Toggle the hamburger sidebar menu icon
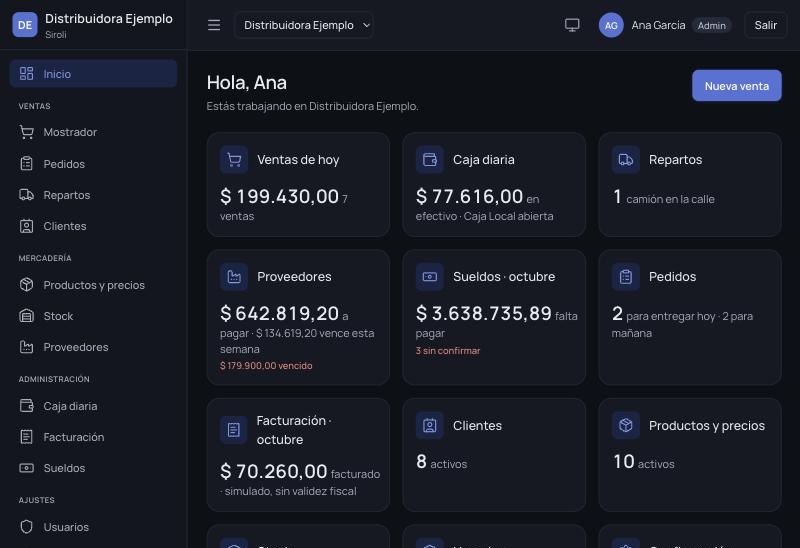This screenshot has height=548, width=800. (214, 25)
